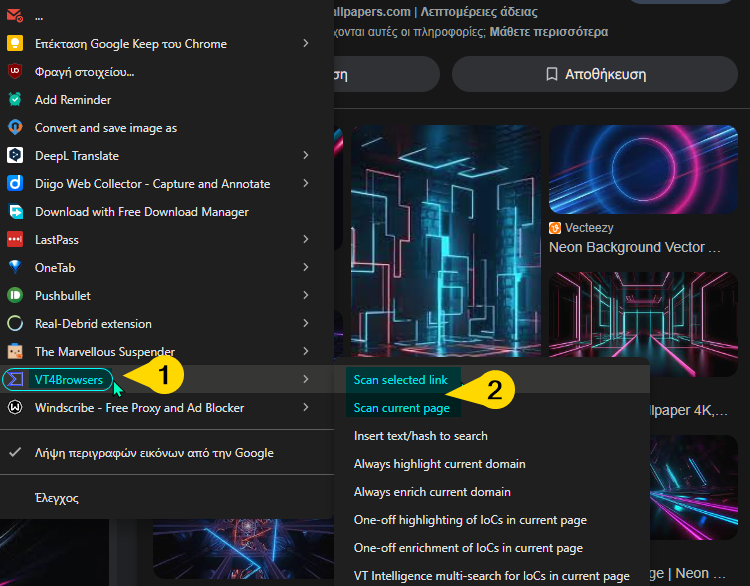750x586 pixels.
Task: Click the Real-Debrid circle icon
Action: 15,323
